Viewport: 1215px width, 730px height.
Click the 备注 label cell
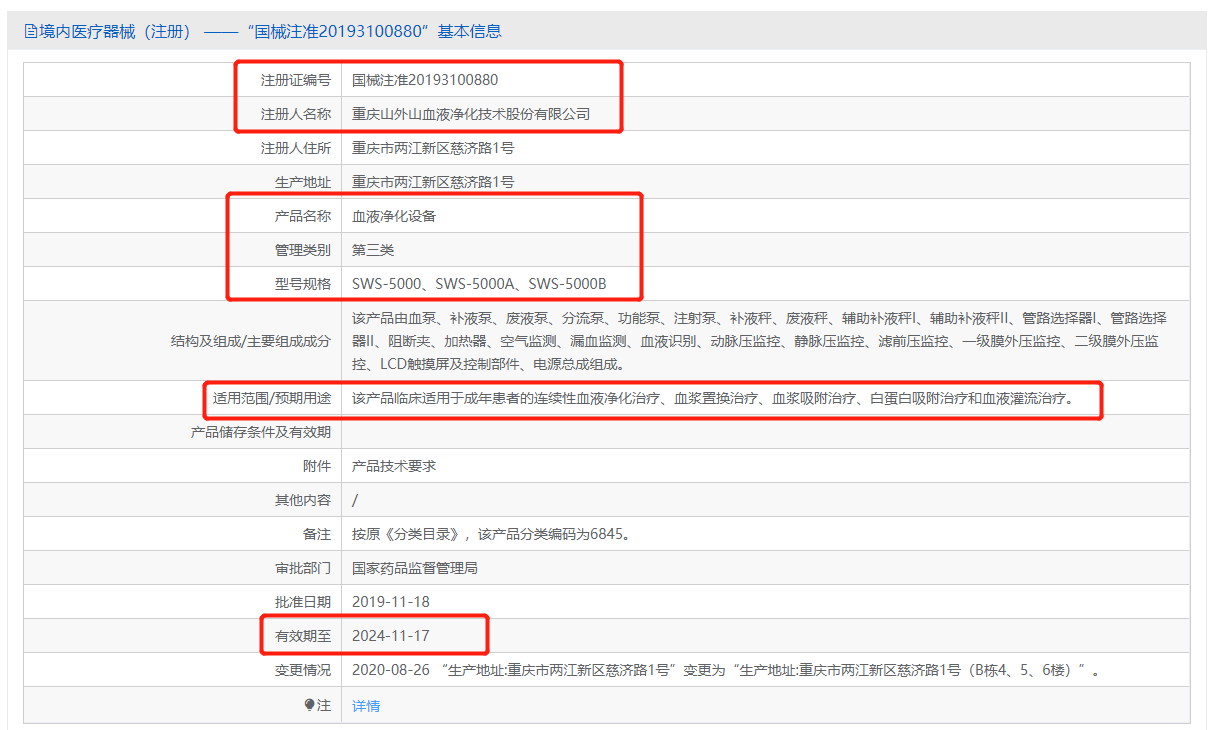tap(183, 534)
